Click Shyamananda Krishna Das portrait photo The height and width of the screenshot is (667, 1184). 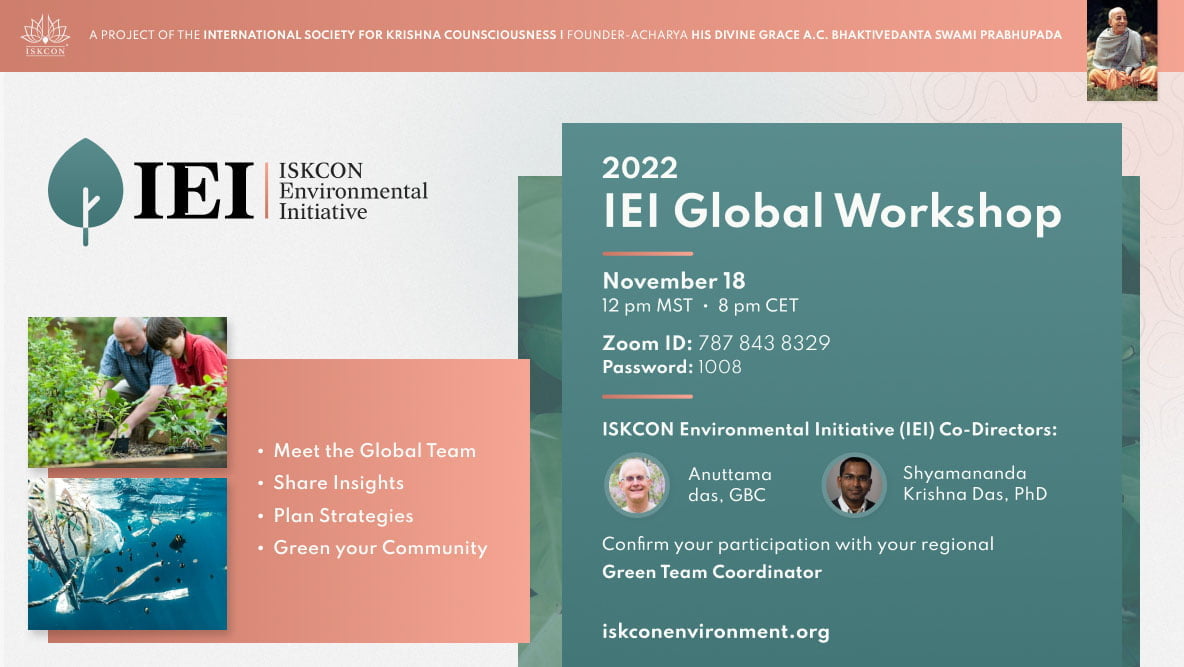coord(854,485)
